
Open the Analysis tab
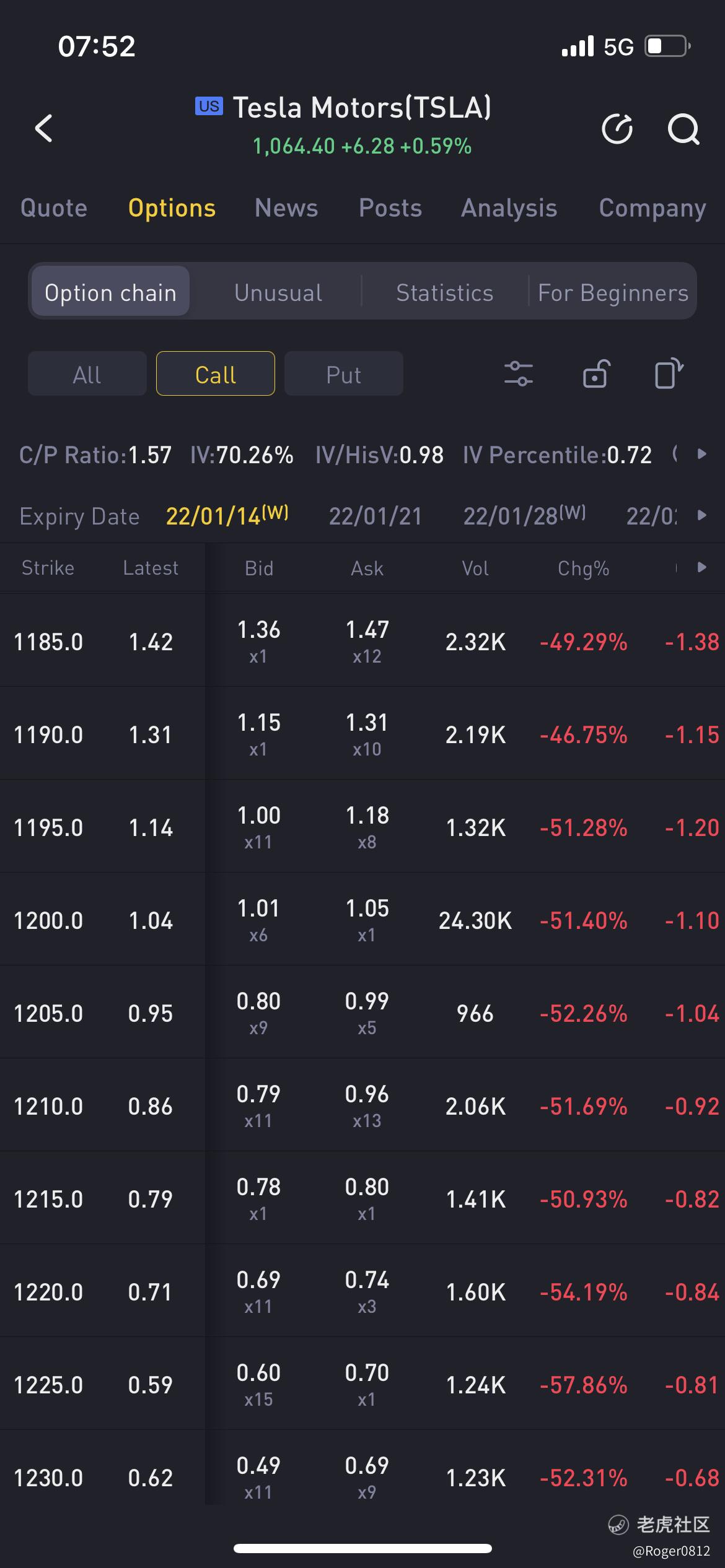(x=509, y=208)
